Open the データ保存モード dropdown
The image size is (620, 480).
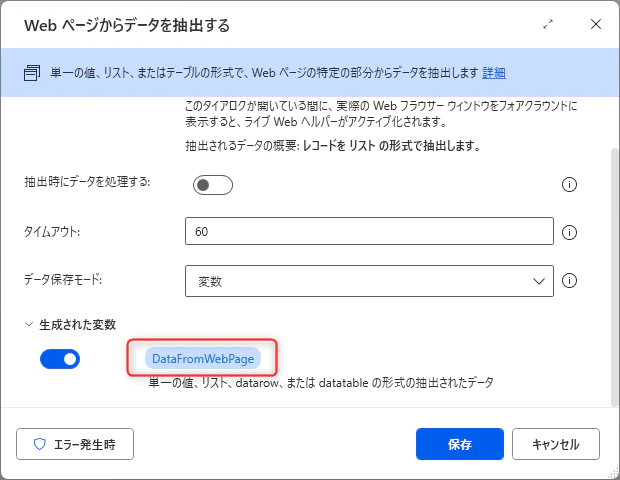(x=369, y=281)
